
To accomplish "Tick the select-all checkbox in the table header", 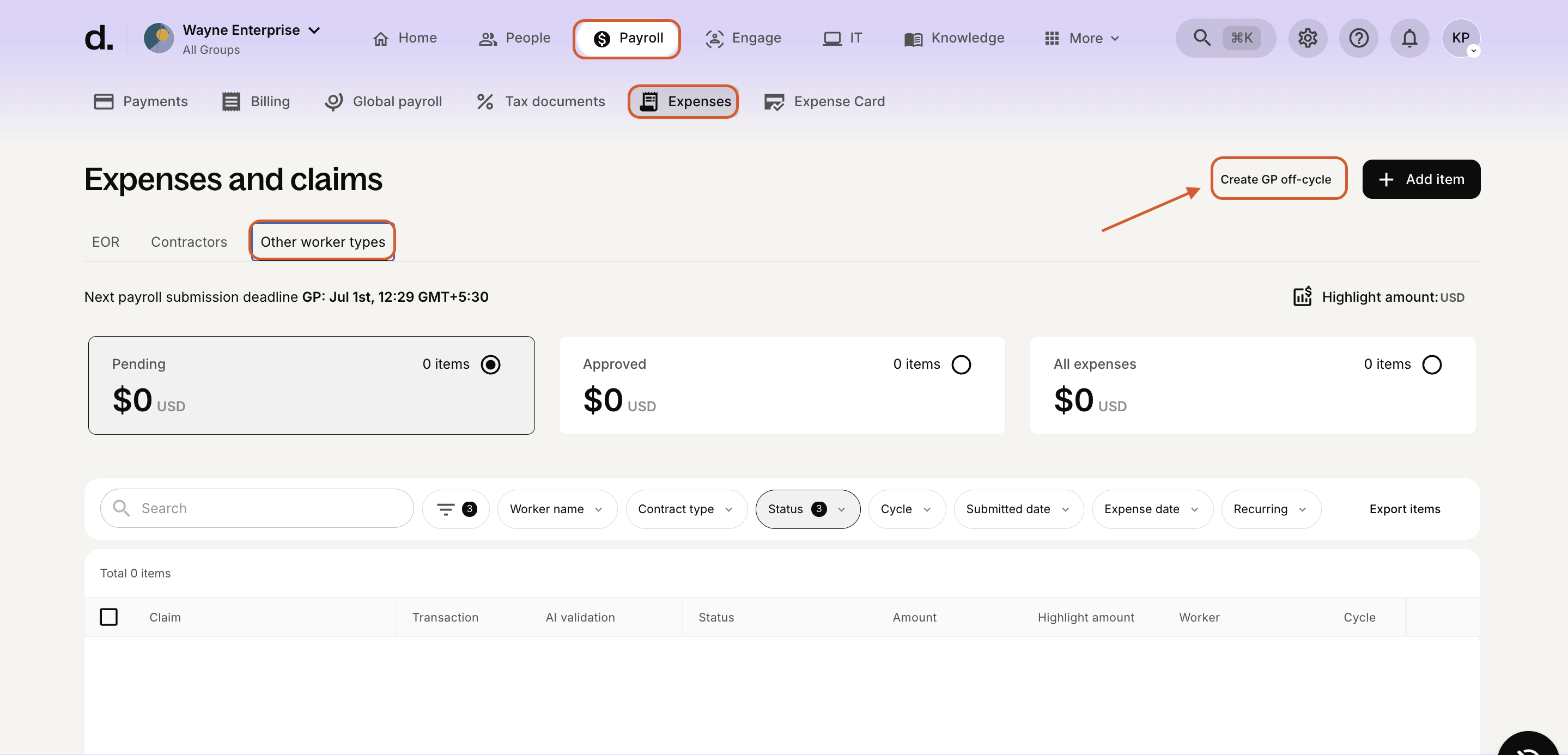I will point(109,616).
